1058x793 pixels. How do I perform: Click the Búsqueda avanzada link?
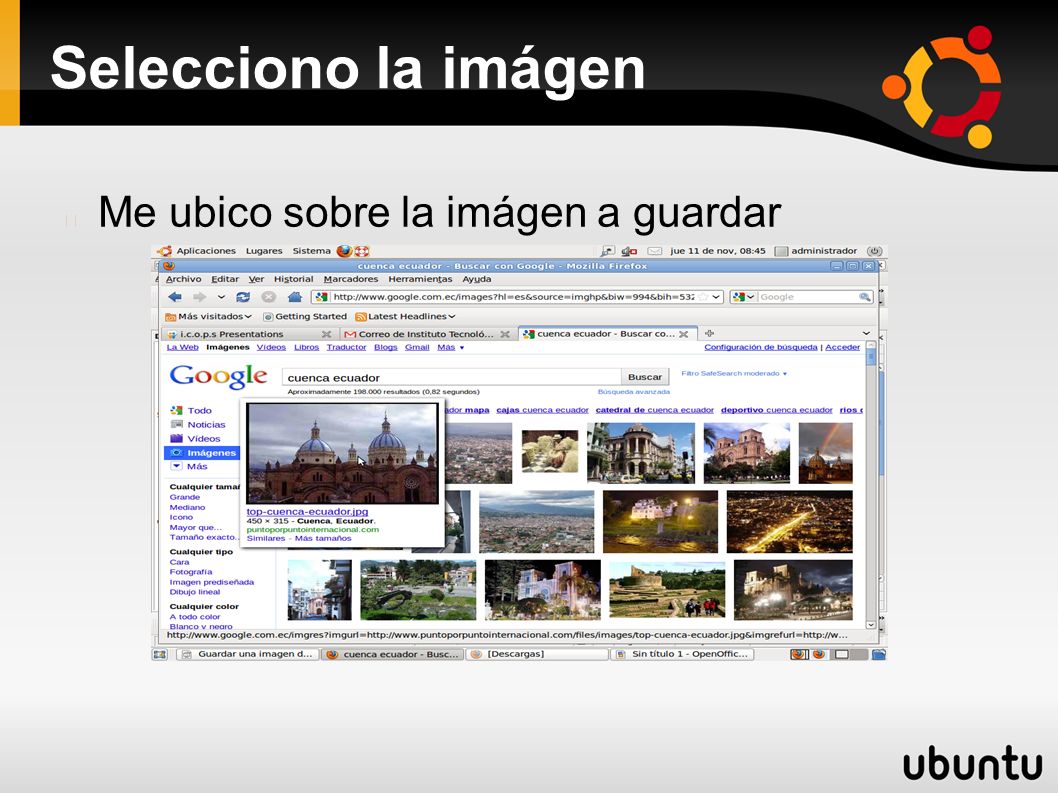coord(634,392)
